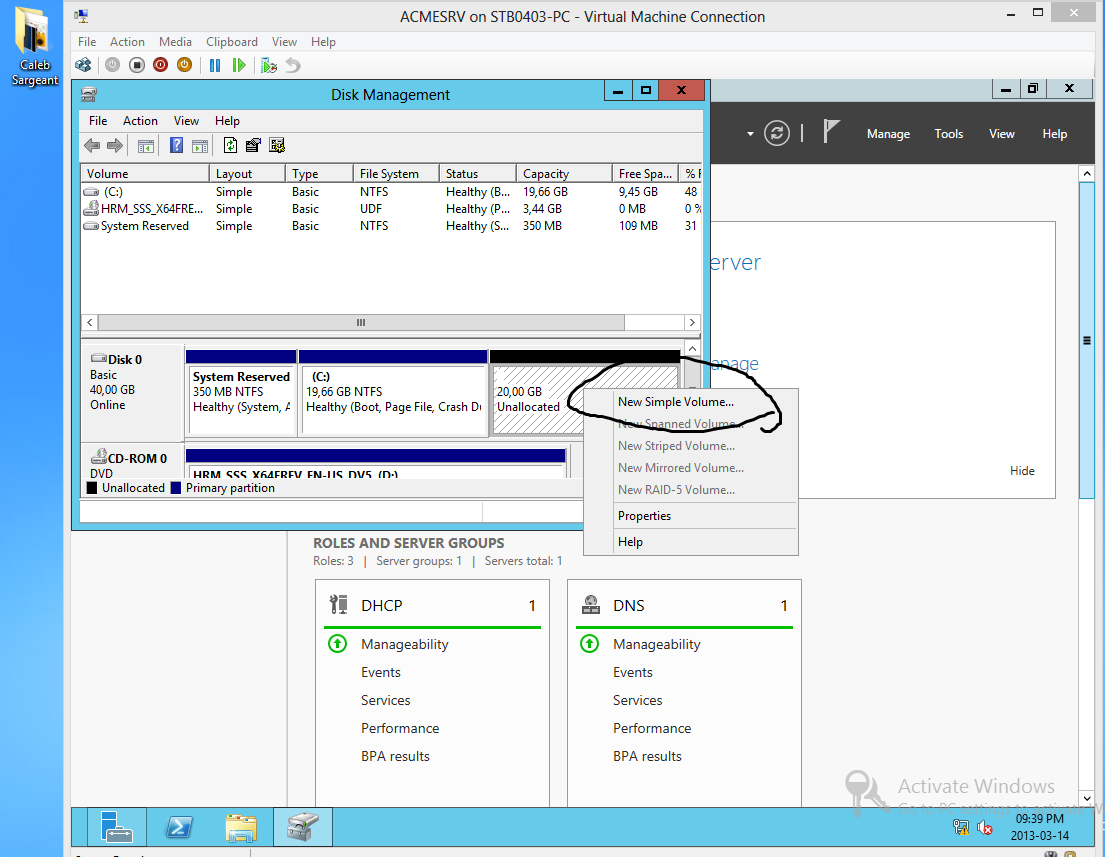1105x857 pixels.
Task: Click the clock showing 09:39 PM
Action: 1039,819
